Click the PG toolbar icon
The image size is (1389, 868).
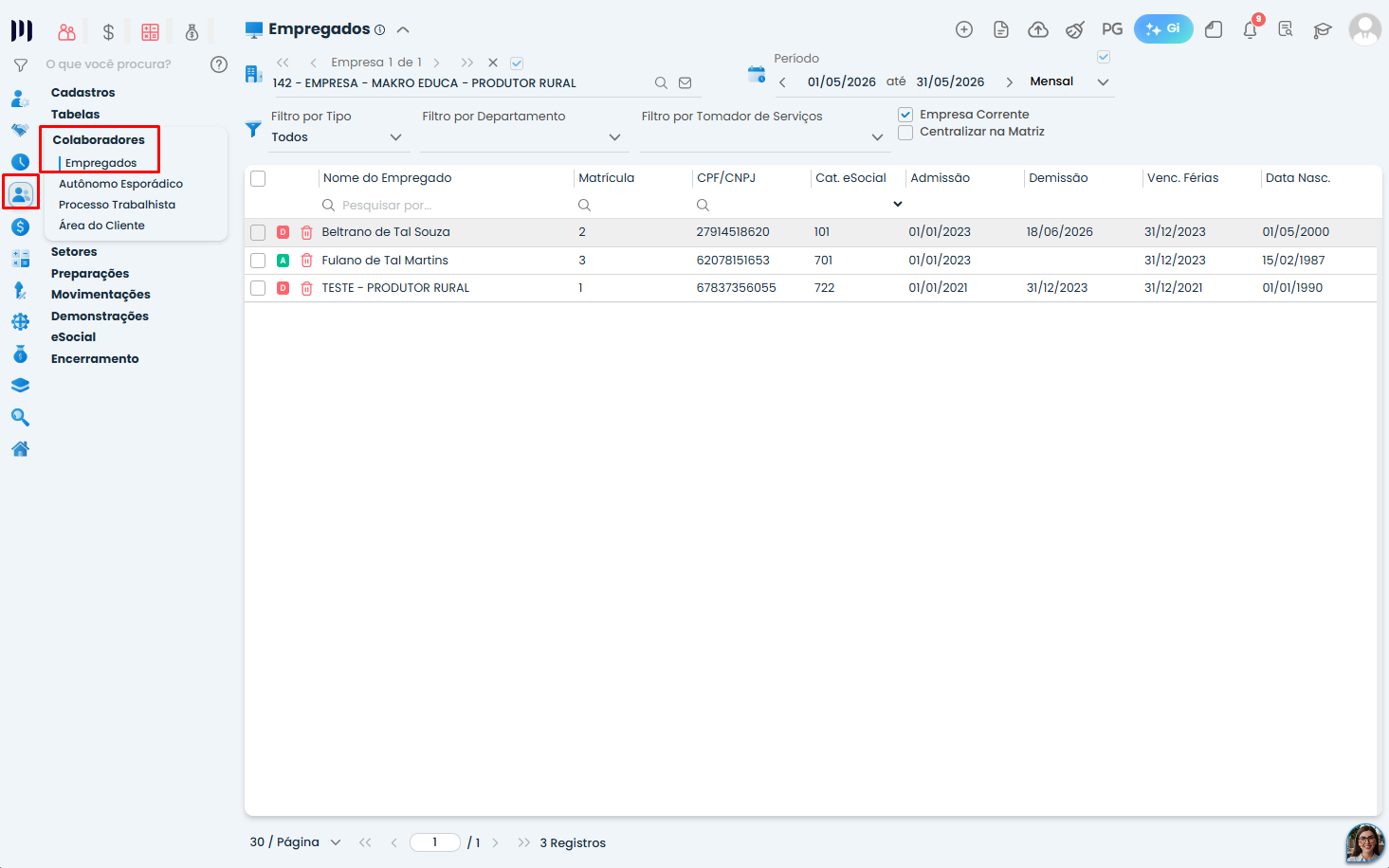1112,29
